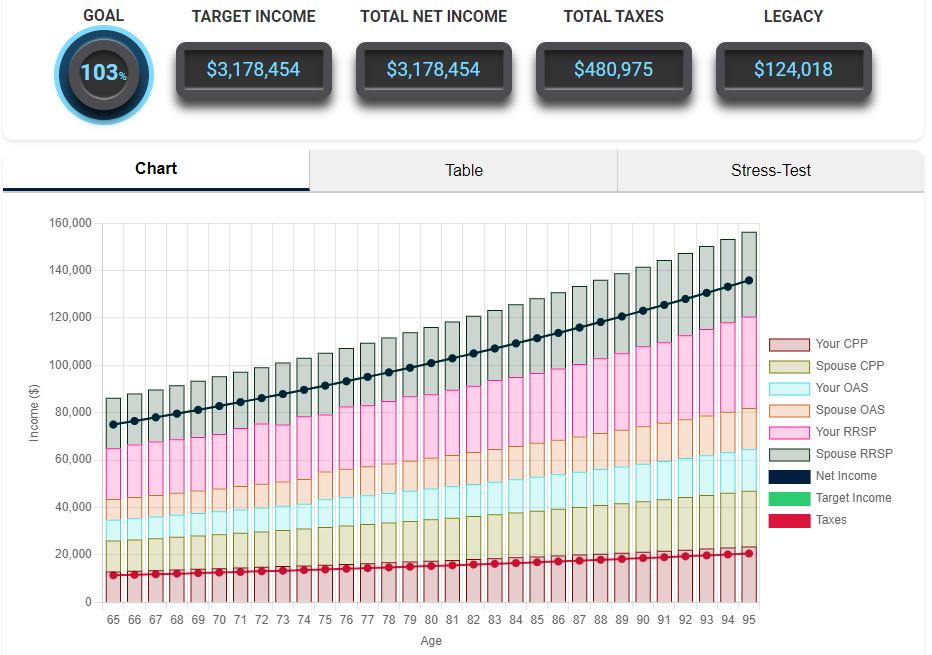Image resolution: width=932 pixels, height=655 pixels.
Task: Click the 103% goal gauge
Action: tap(103, 73)
